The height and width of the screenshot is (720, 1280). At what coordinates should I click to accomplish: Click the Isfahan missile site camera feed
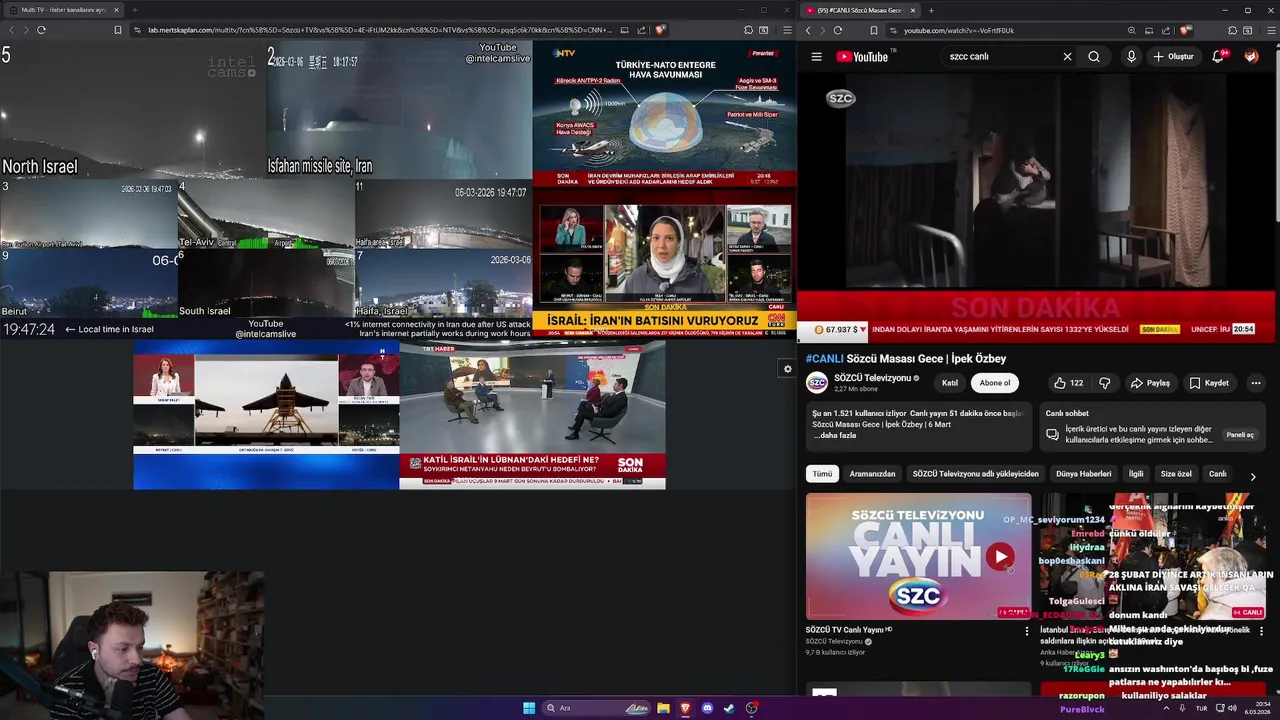point(399,110)
